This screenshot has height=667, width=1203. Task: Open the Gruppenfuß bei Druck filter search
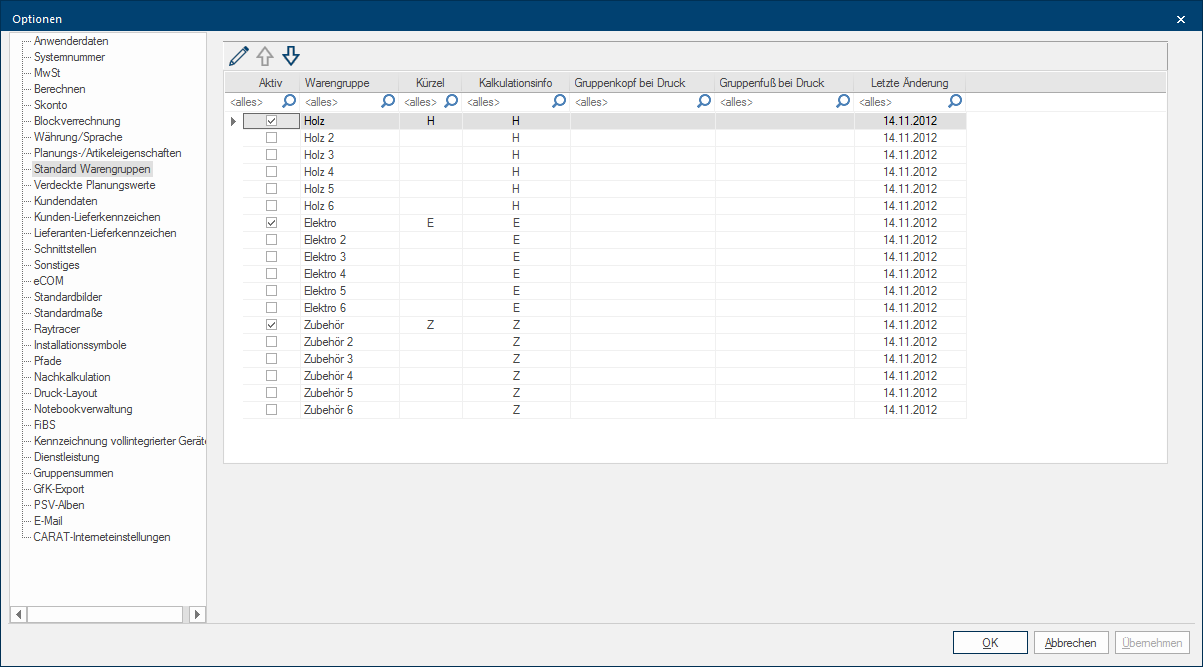(843, 101)
